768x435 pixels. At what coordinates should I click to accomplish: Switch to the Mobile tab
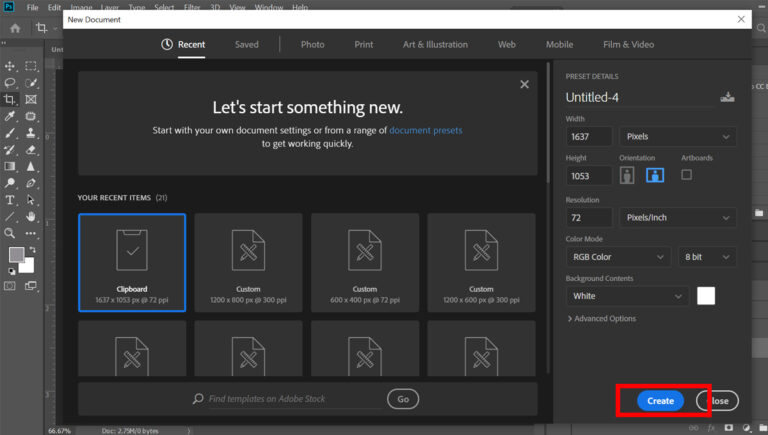click(x=559, y=45)
